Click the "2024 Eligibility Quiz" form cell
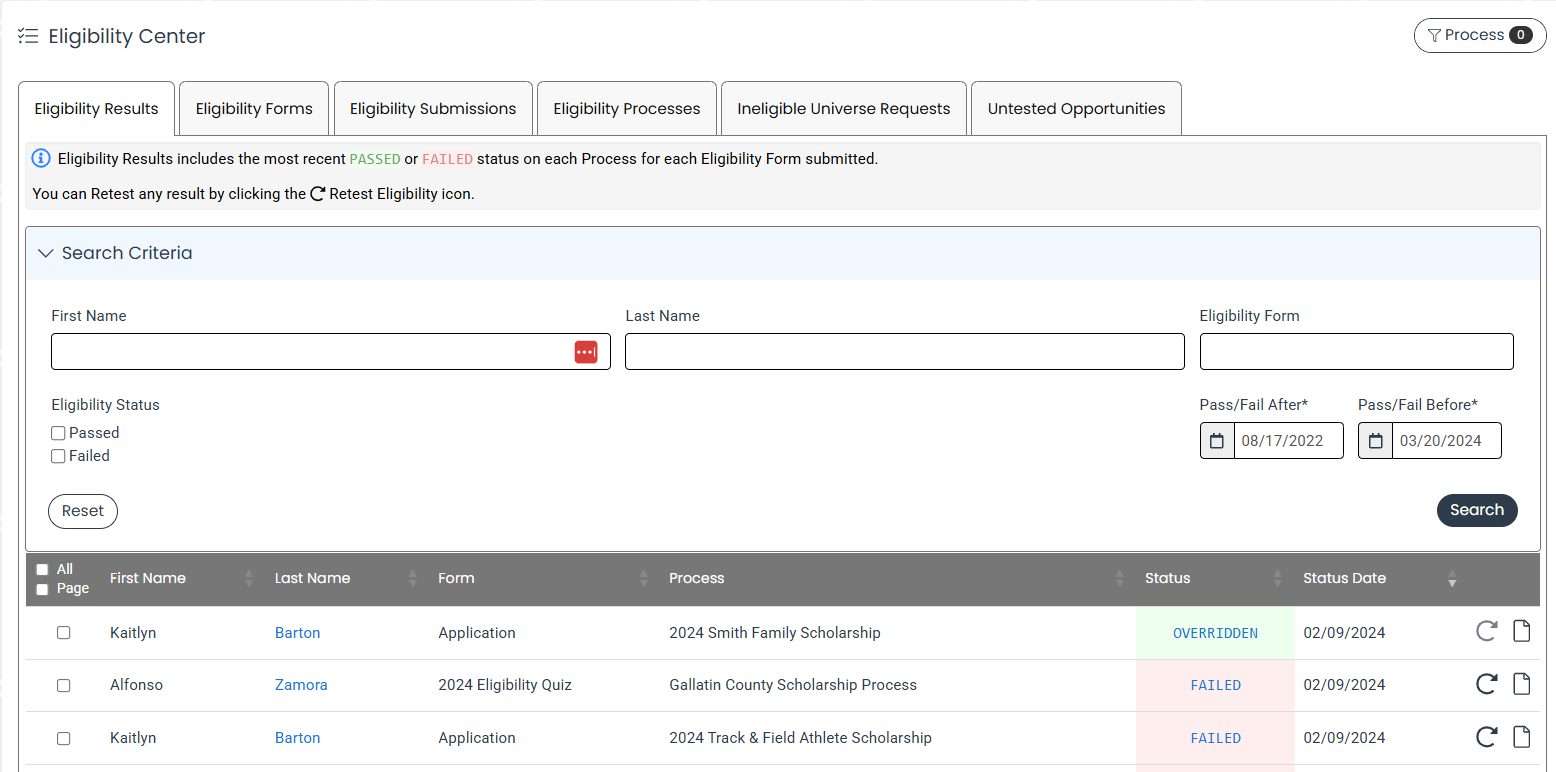 tap(505, 685)
